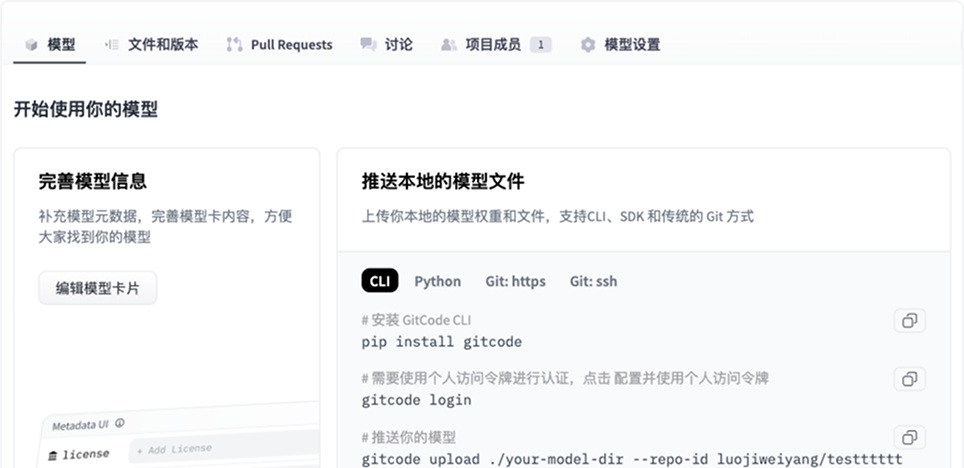Show the Git: https instructions
This screenshot has height=468, width=964.
(x=515, y=281)
